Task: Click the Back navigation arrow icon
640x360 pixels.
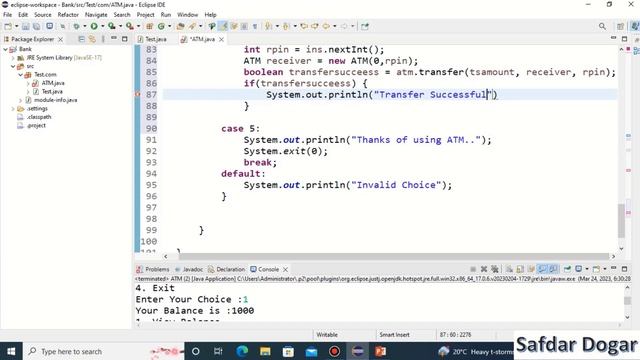Action: pyautogui.click(x=326, y=26)
